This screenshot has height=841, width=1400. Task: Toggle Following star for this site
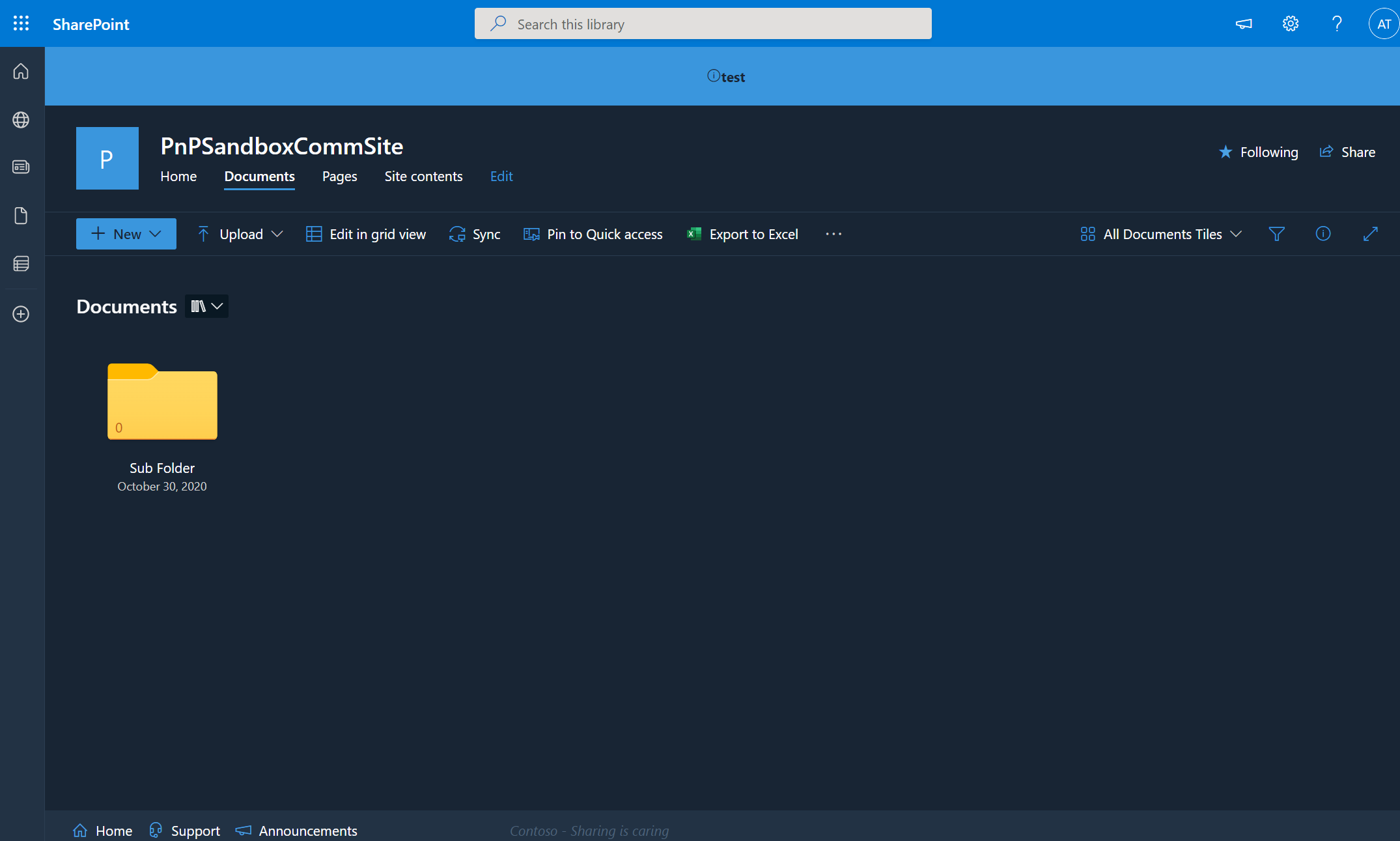coord(1258,152)
